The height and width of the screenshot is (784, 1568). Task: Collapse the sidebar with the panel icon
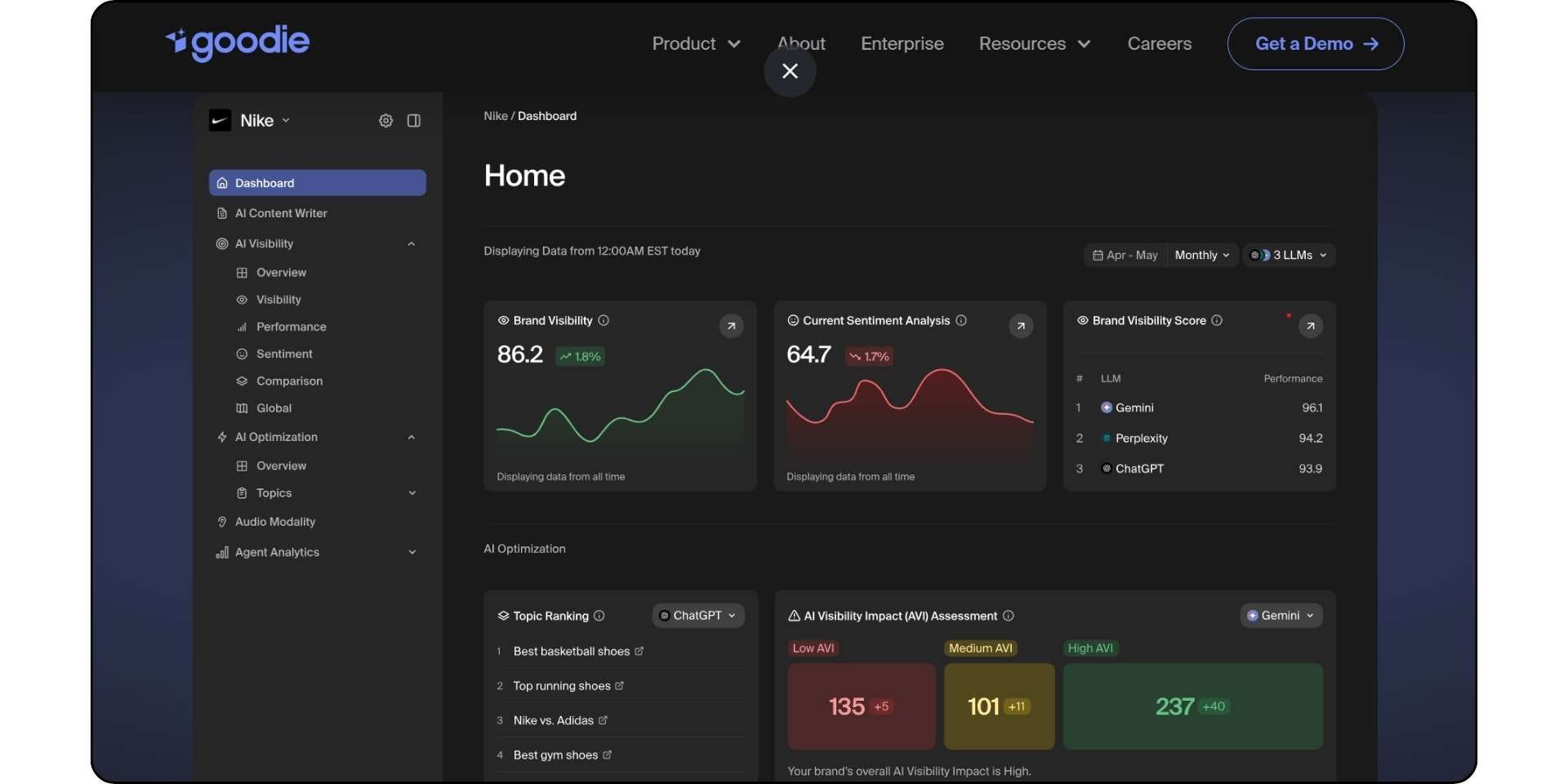pyautogui.click(x=413, y=120)
